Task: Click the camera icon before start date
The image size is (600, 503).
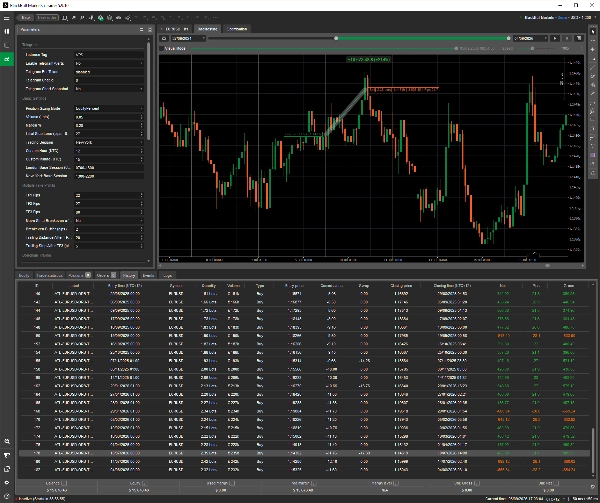Action: pos(164,38)
